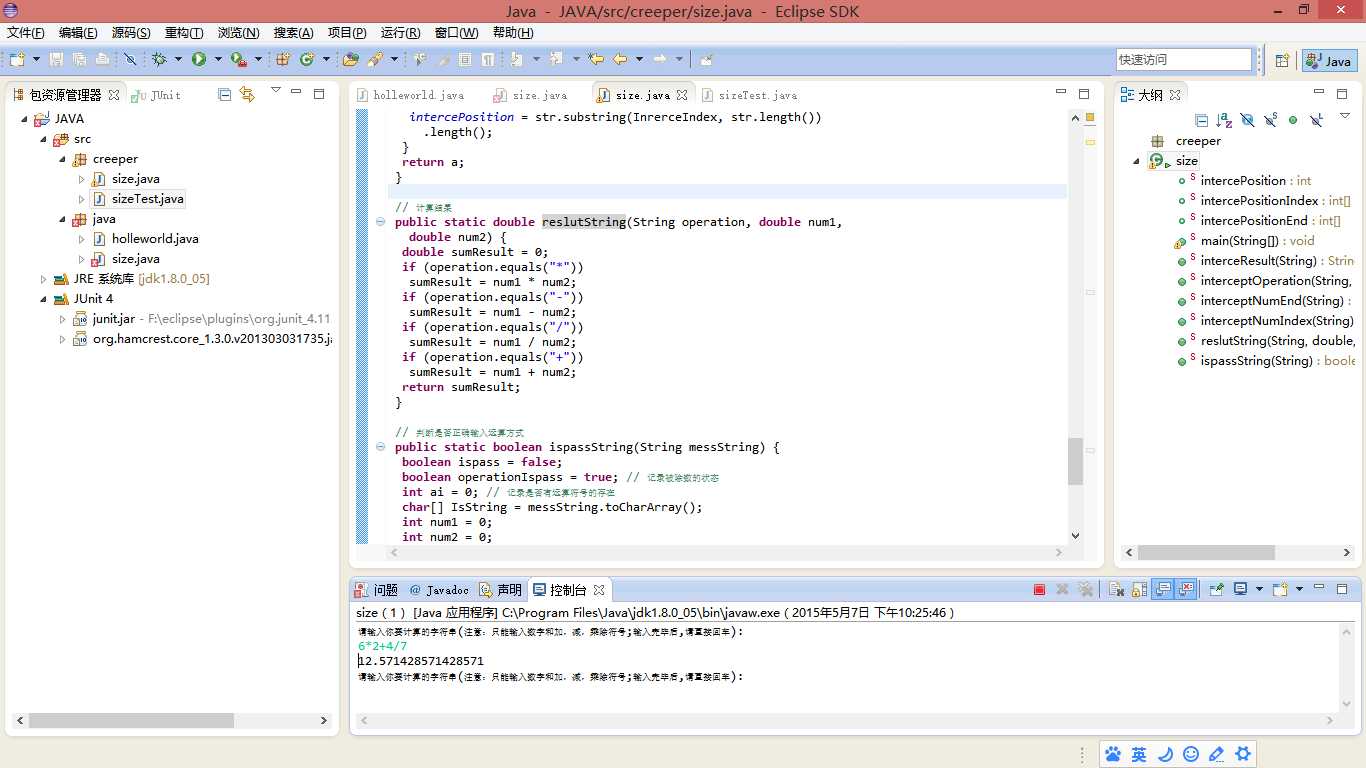
Task: Click the Back navigation yellow arrow
Action: coord(620,59)
